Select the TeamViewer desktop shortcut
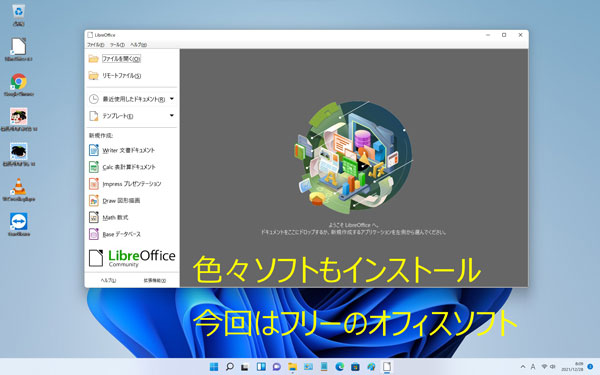 (18, 224)
